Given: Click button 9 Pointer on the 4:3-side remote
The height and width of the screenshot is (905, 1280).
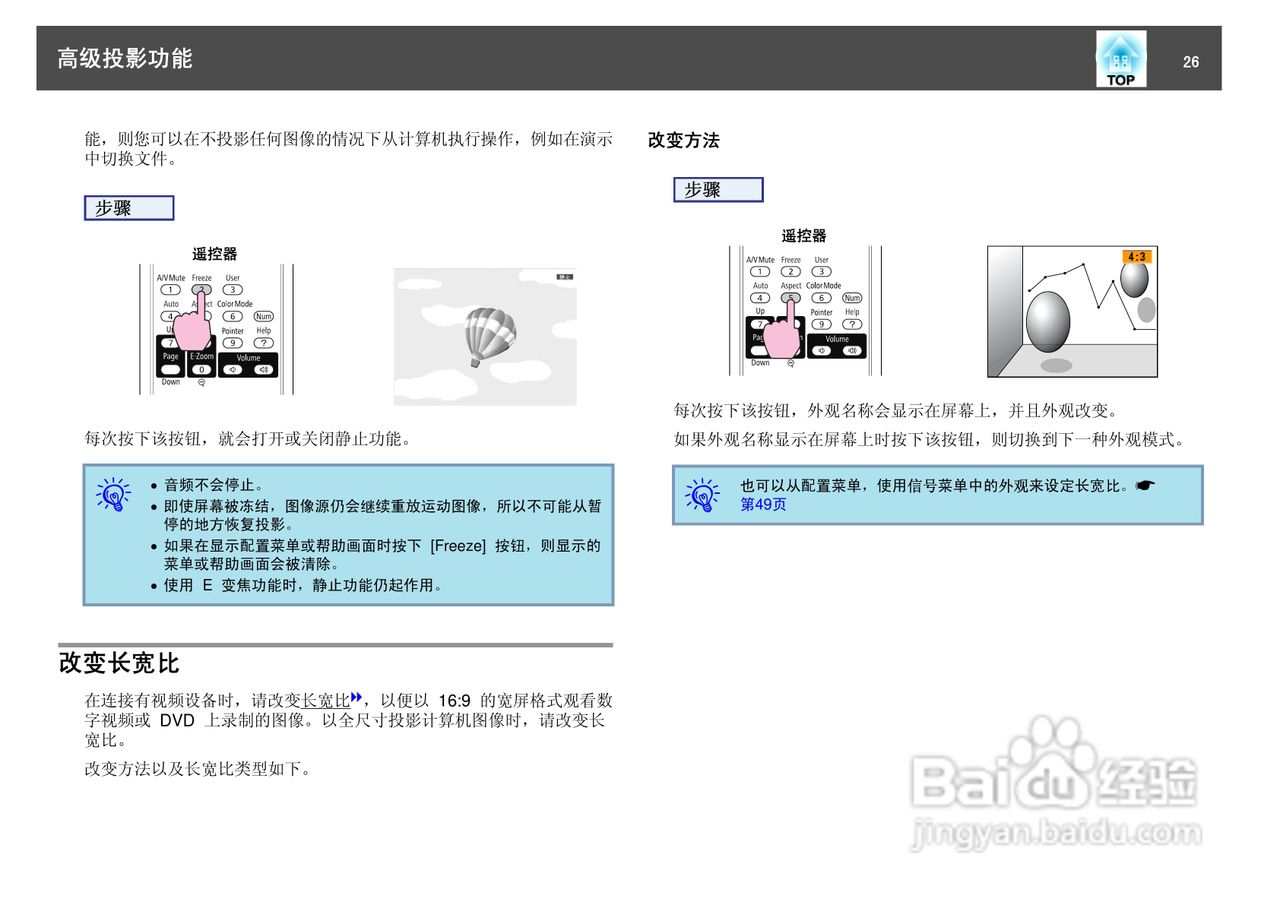Looking at the screenshot, I should [822, 324].
